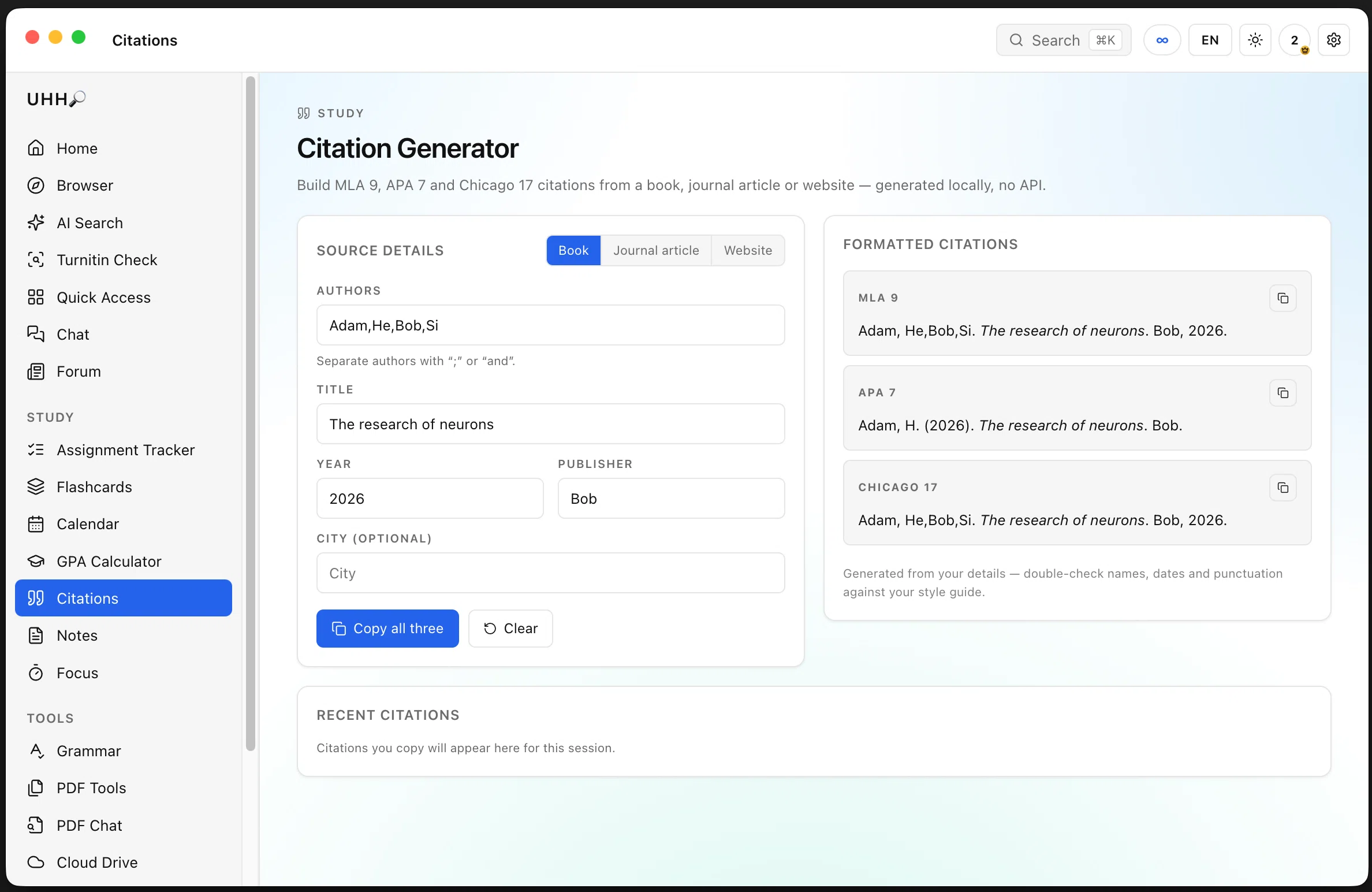Open the Notes section
The height and width of the screenshot is (892, 1372).
(x=124, y=635)
